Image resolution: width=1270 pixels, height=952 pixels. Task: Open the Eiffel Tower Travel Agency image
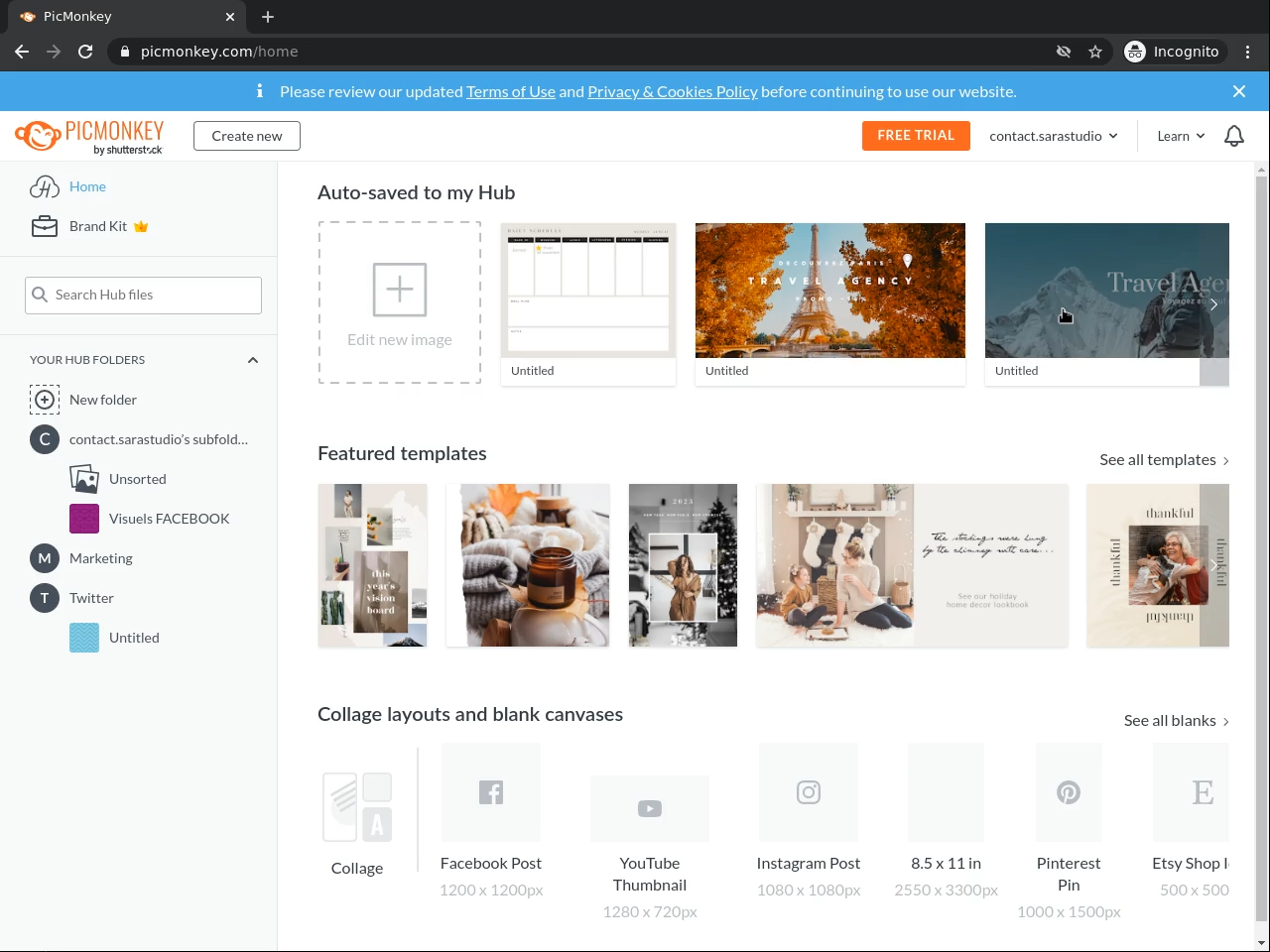pos(830,304)
